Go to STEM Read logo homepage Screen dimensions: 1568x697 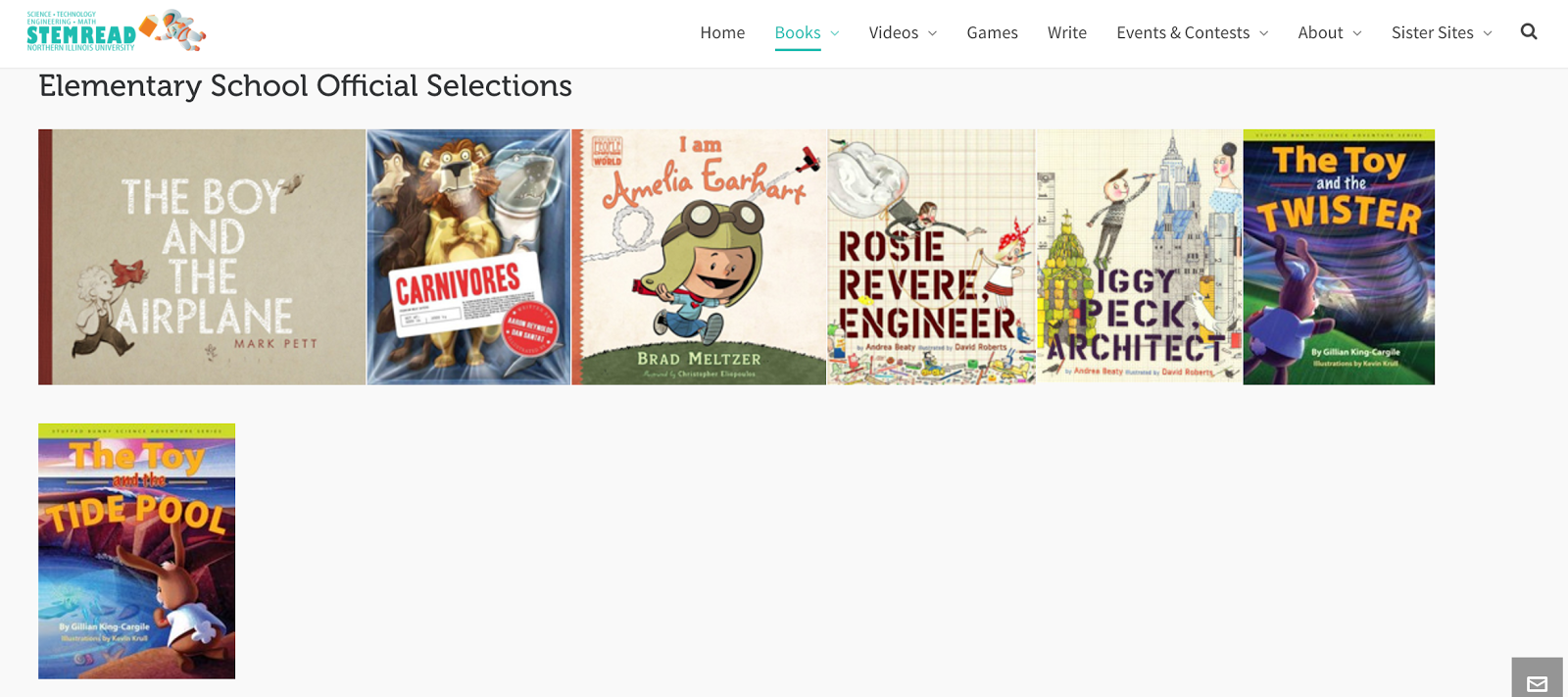coord(116,31)
